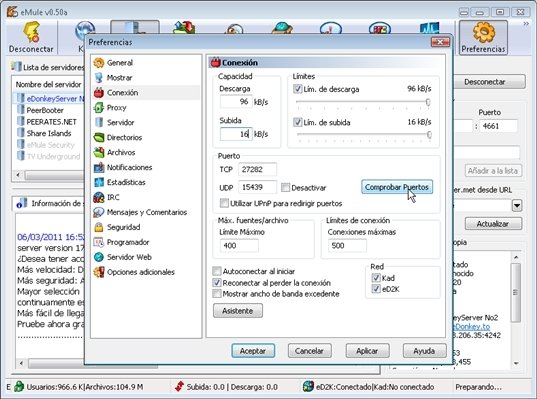This screenshot has width=537, height=399.
Task: Click the Comprobar Puertos button
Action: click(397, 187)
